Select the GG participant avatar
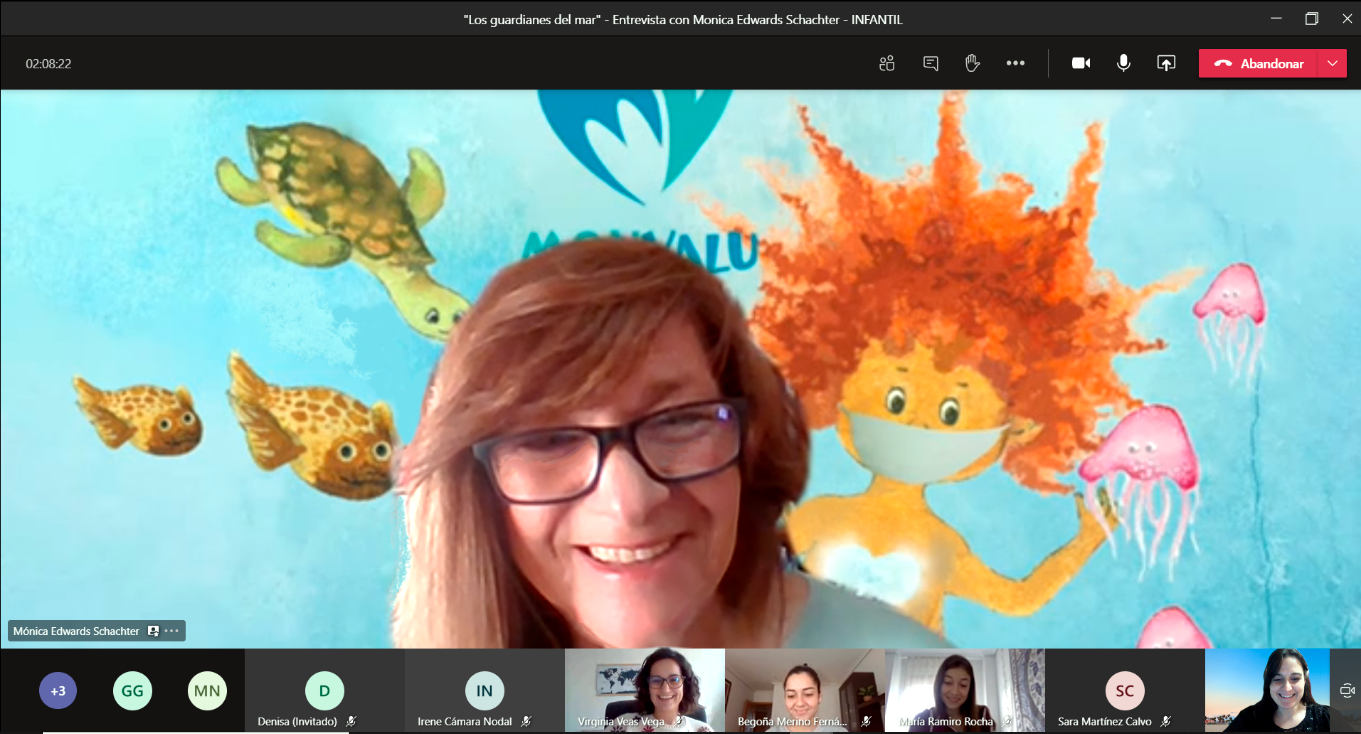The height and width of the screenshot is (734, 1361). coord(132,690)
